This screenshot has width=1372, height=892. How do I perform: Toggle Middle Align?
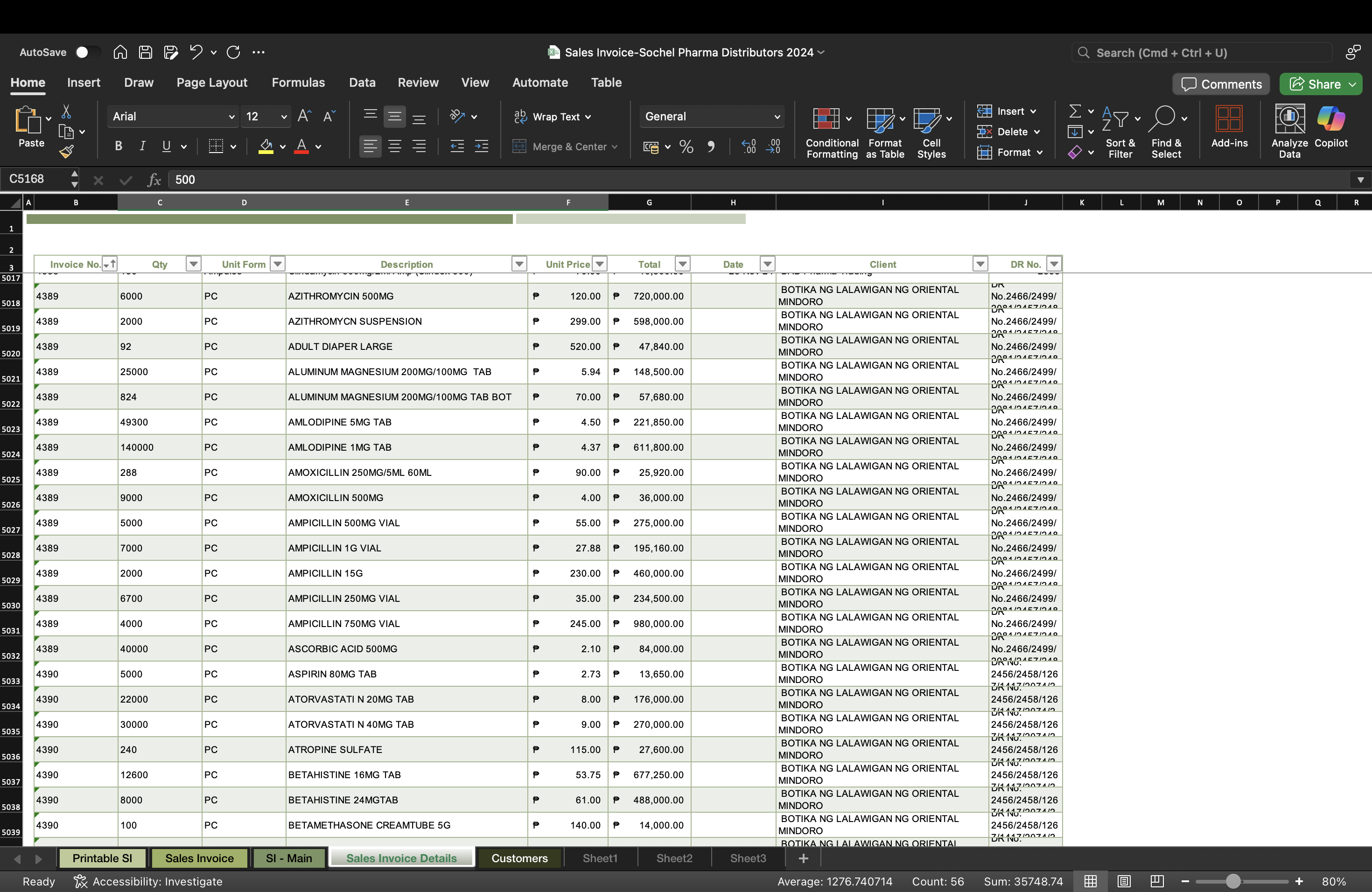395,116
